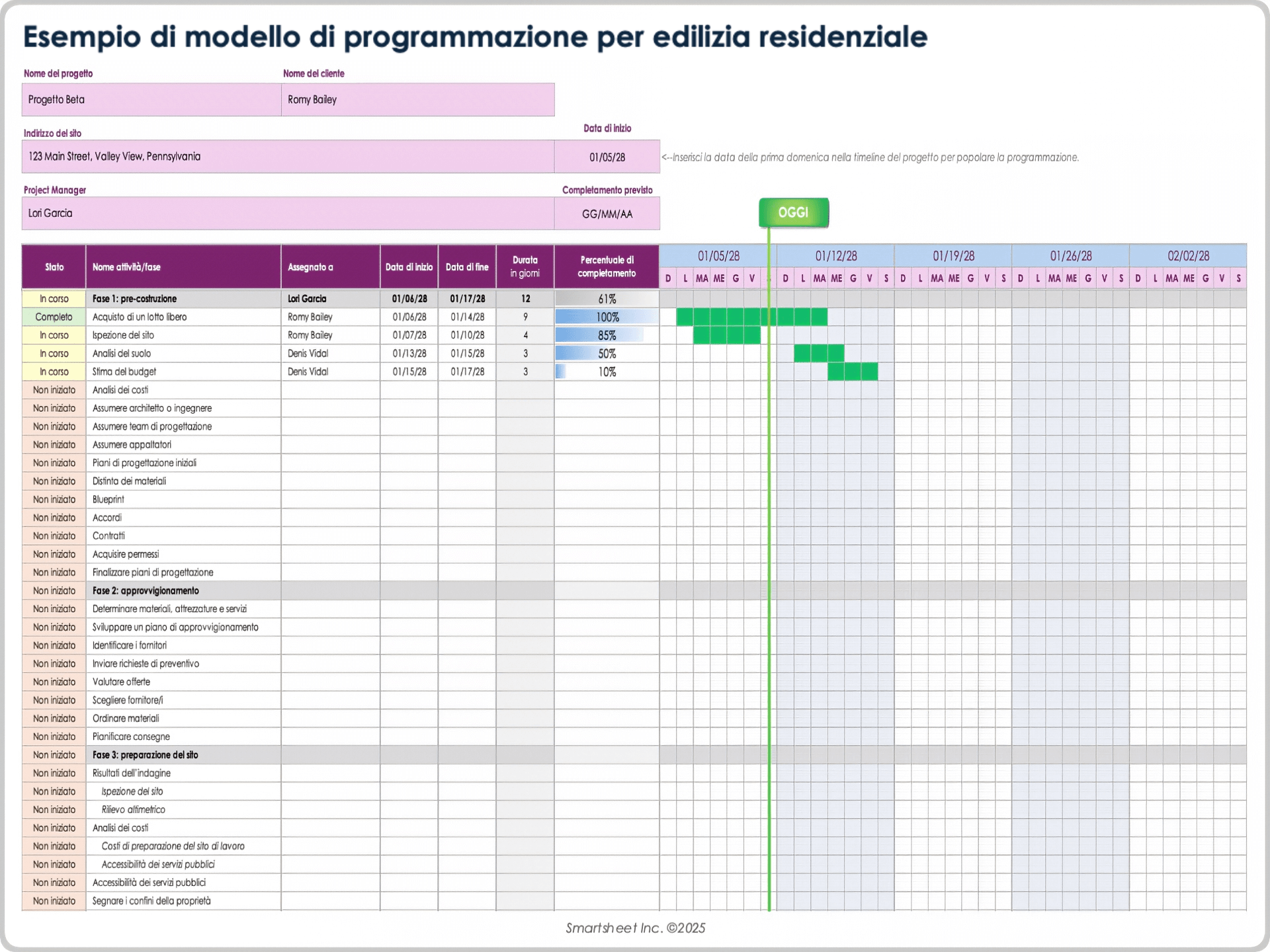Screen dimensions: 1270x952
Task: Click the green Gantt bar for Acquisto di un lotto
Action: click(x=752, y=317)
